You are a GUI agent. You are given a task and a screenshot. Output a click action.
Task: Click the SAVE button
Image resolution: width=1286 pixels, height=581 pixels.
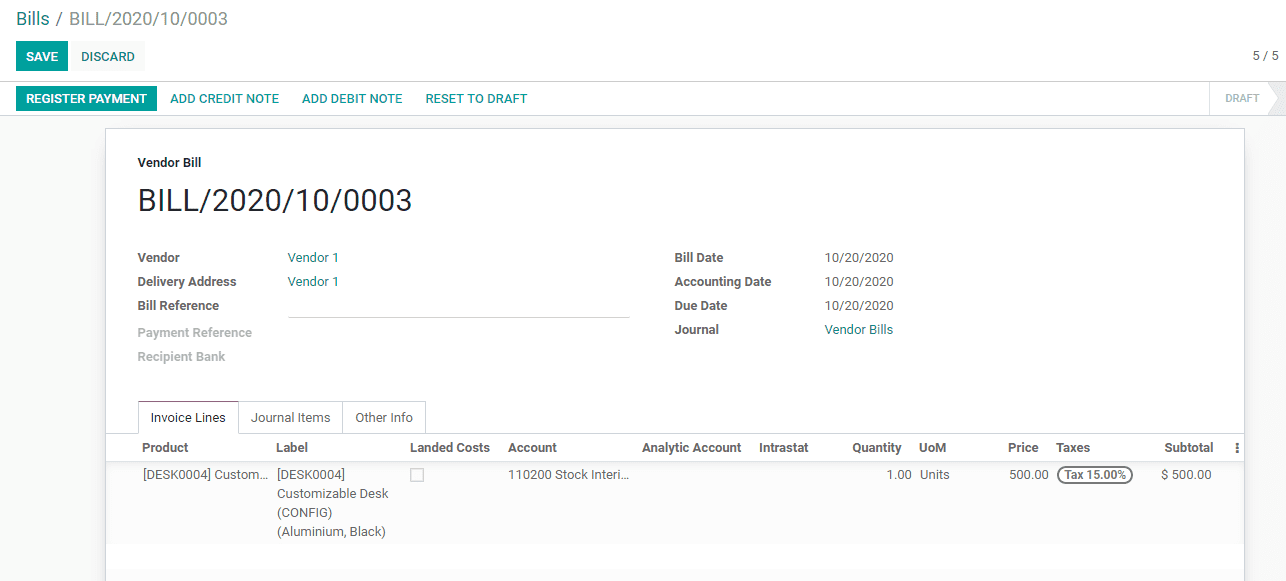pos(41,56)
